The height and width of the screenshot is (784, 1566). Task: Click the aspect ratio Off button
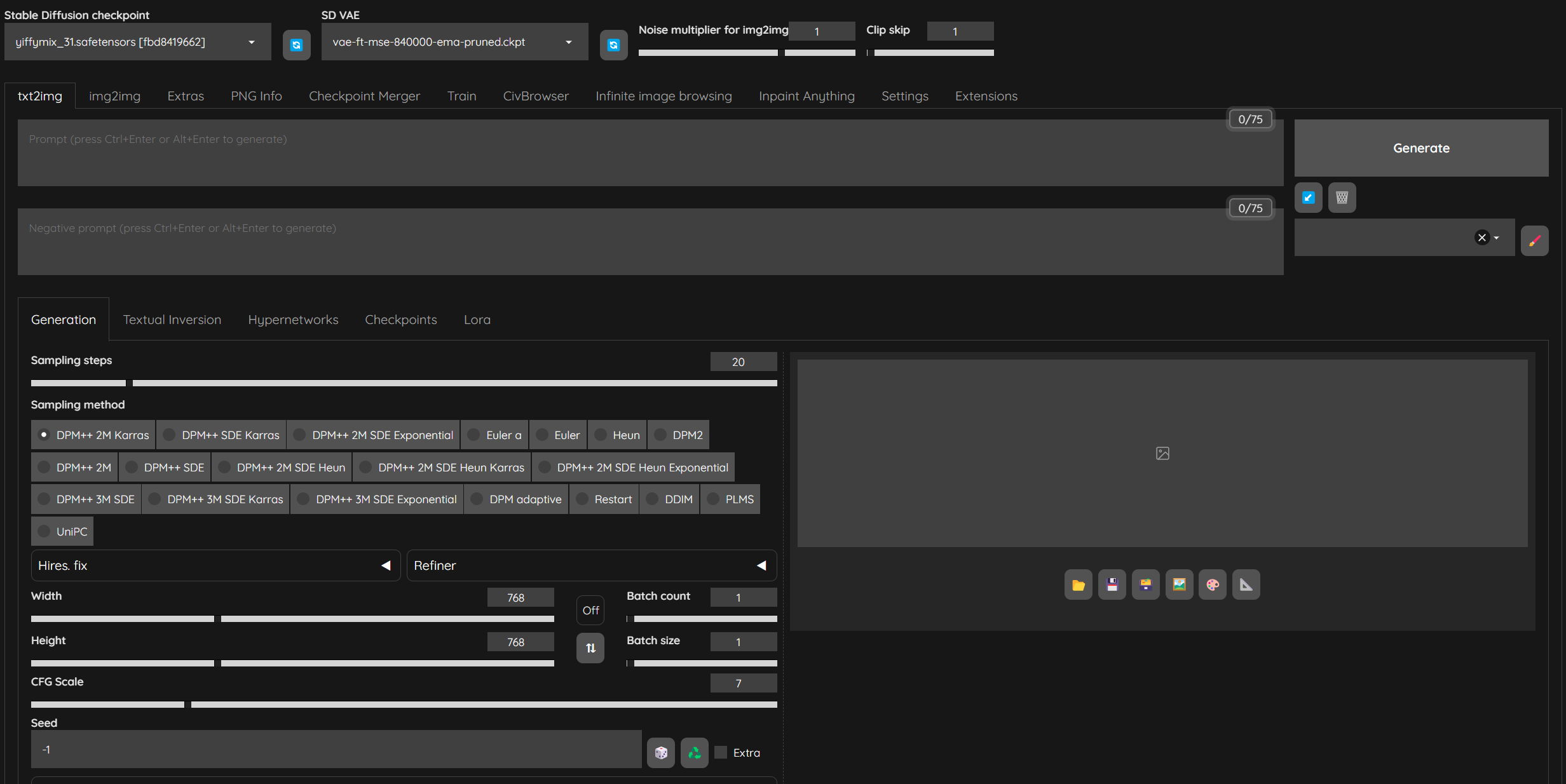coord(590,611)
